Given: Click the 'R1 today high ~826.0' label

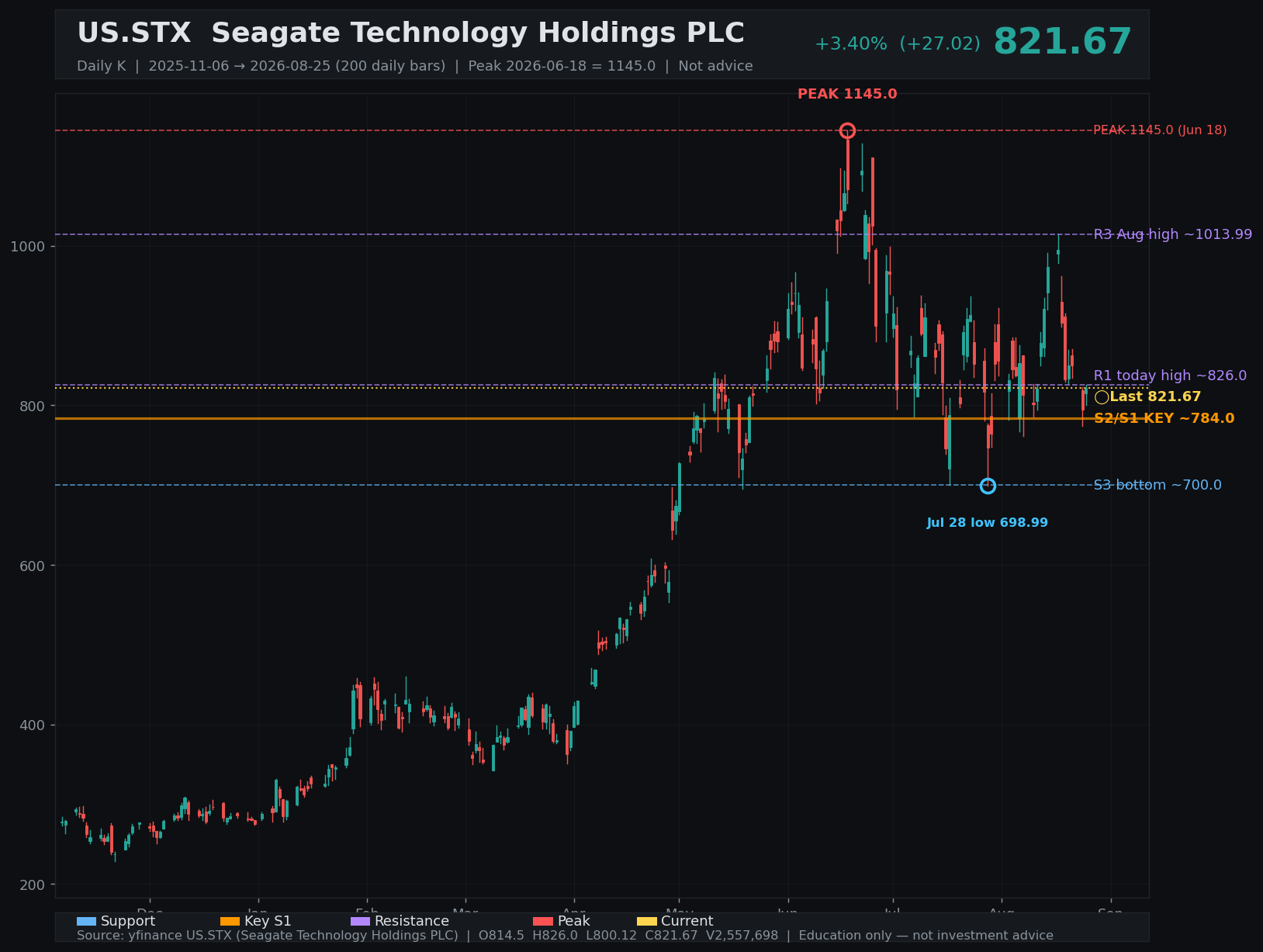Looking at the screenshot, I should pyautogui.click(x=1170, y=376).
